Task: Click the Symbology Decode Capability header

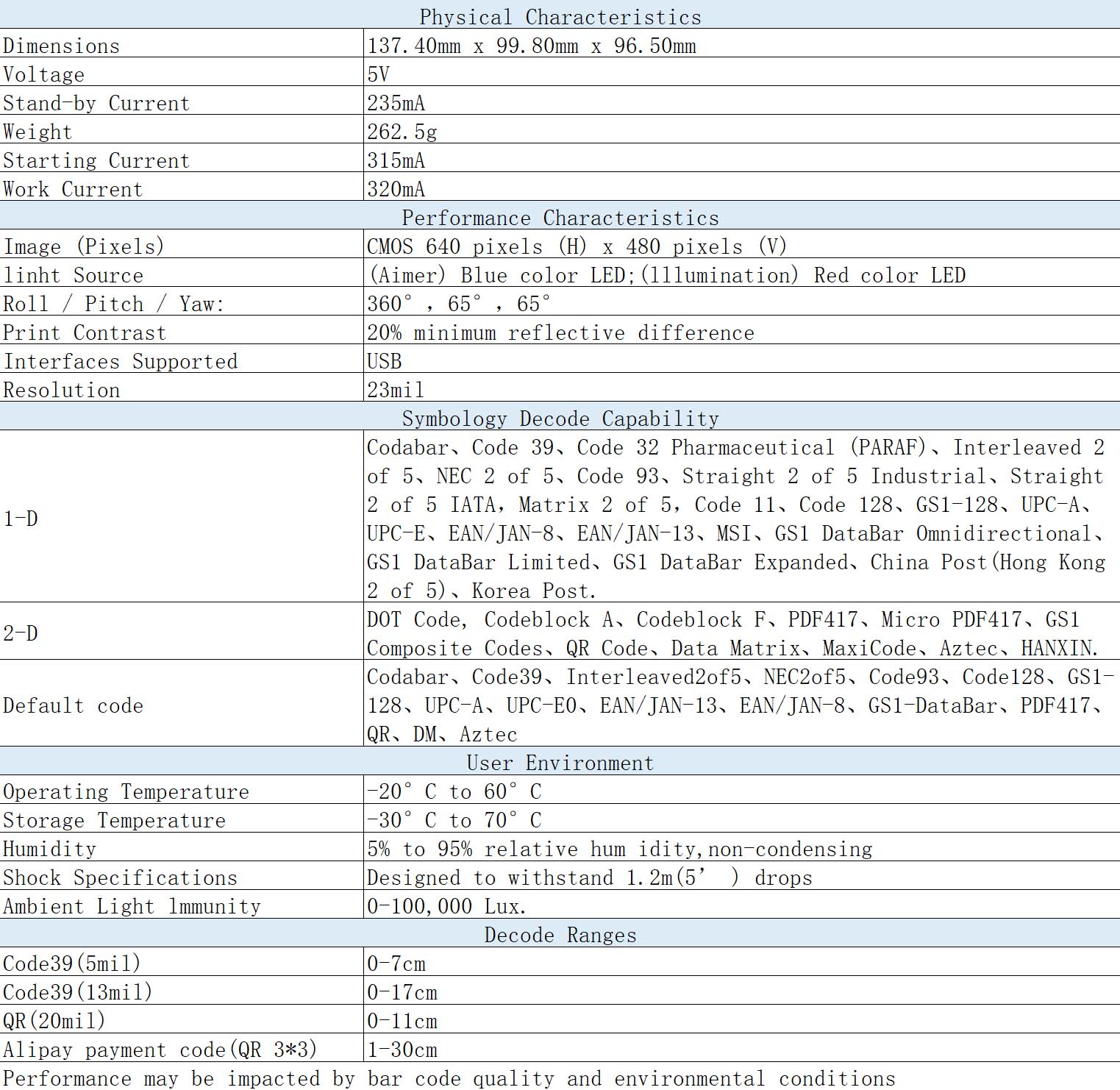Action: (x=560, y=418)
